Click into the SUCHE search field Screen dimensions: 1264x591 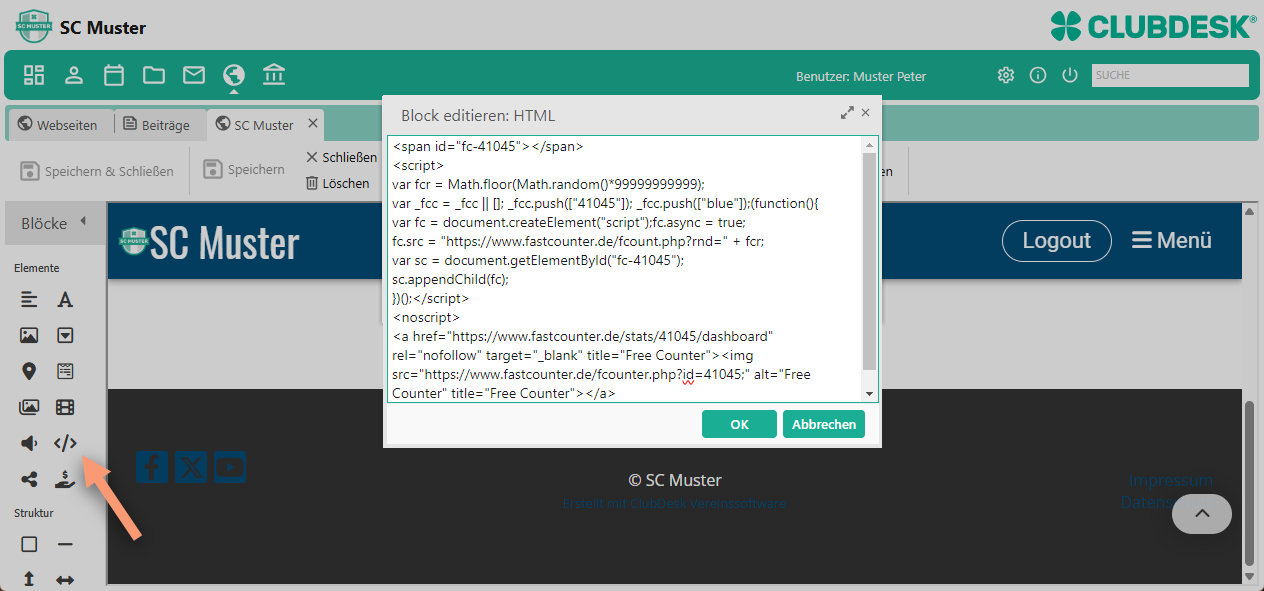click(x=1170, y=75)
